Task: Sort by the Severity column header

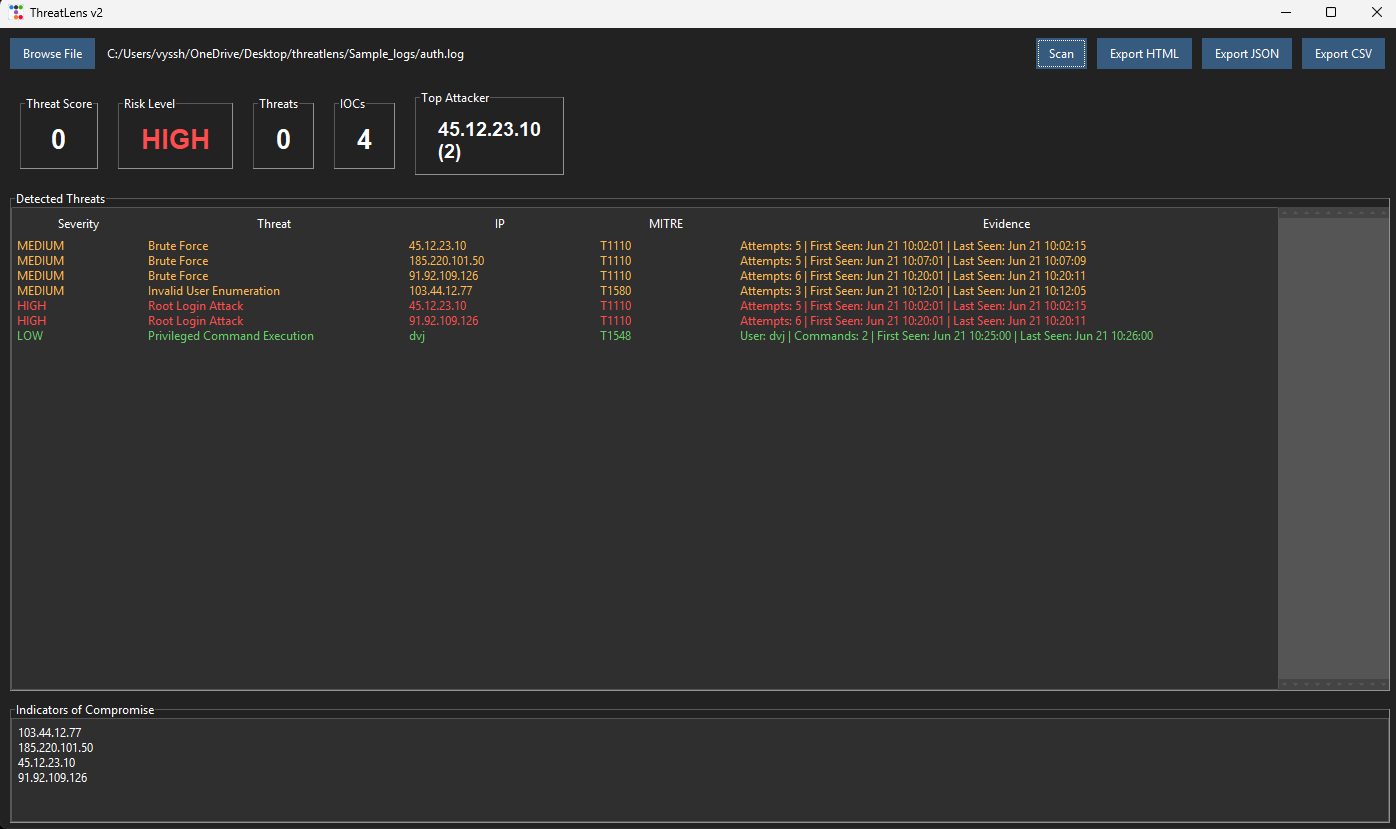Action: click(79, 224)
